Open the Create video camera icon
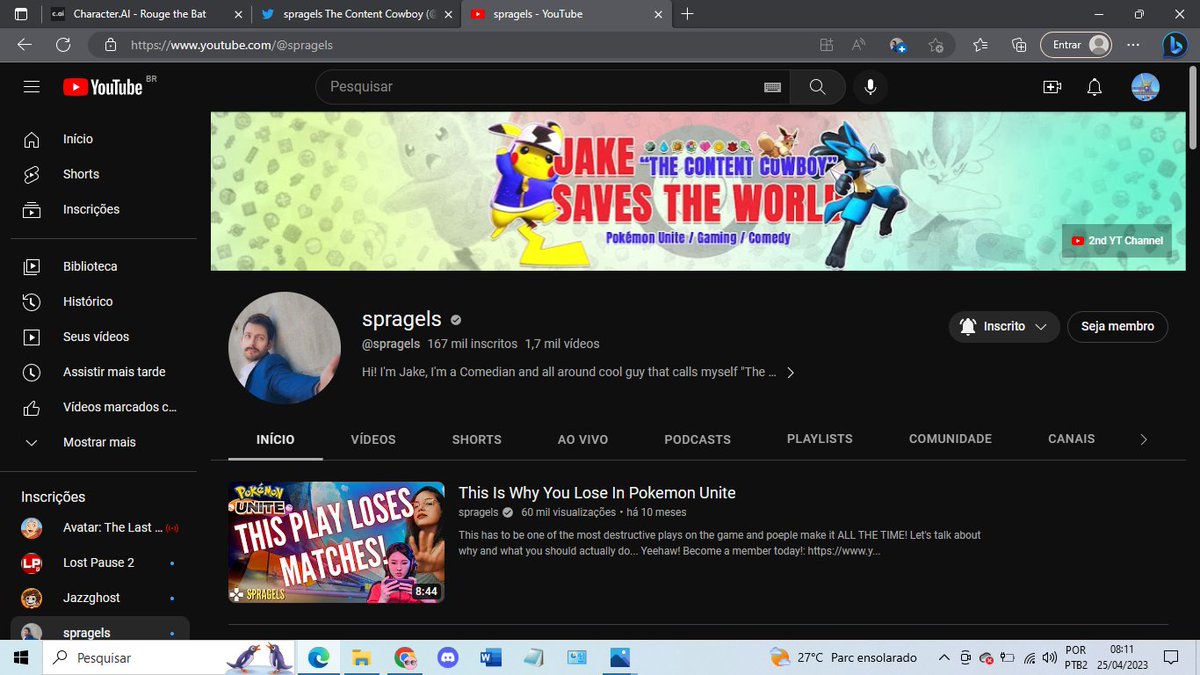This screenshot has height=675, width=1200. 1052,87
